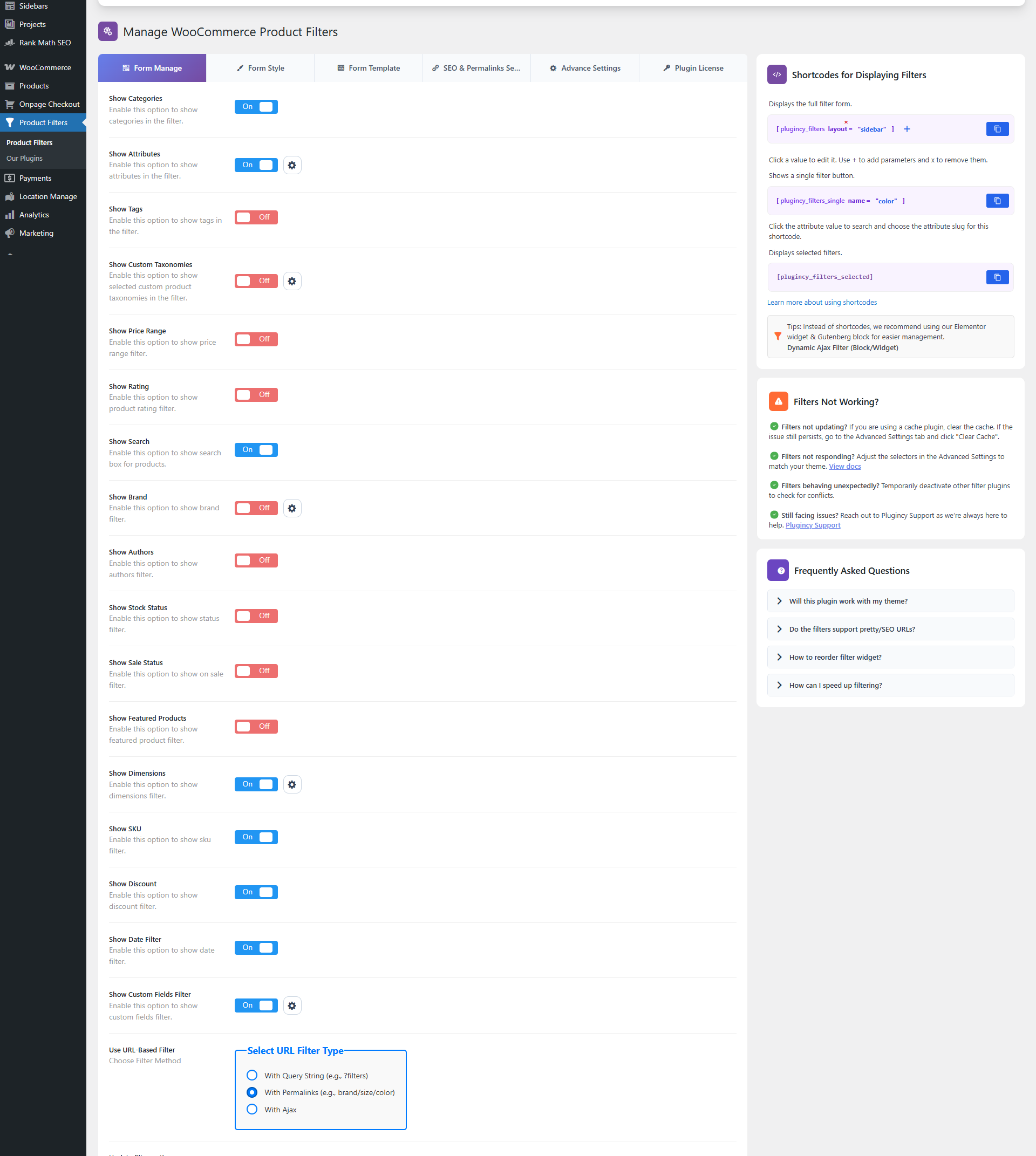Screen dimensions: 1036x1156
Task: Open the Plugincy Support link
Action: [x=813, y=525]
